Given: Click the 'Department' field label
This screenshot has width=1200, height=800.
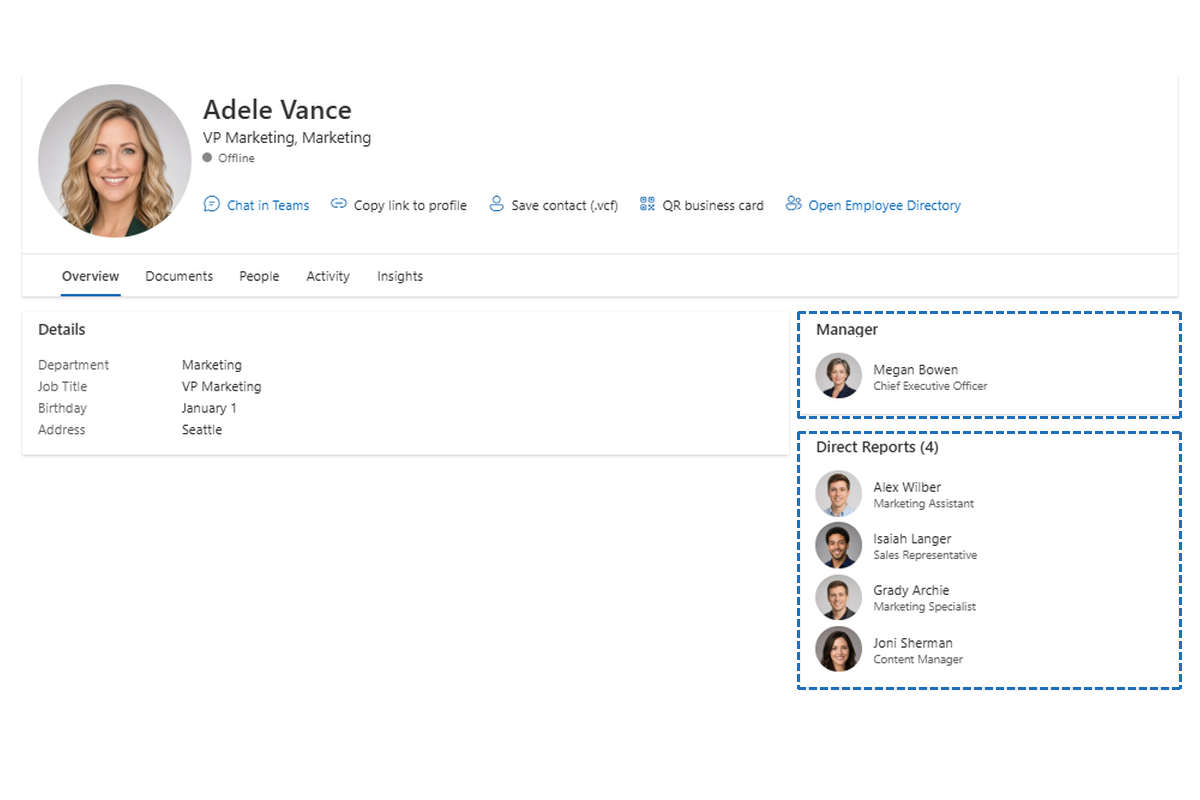Looking at the screenshot, I should (74, 365).
